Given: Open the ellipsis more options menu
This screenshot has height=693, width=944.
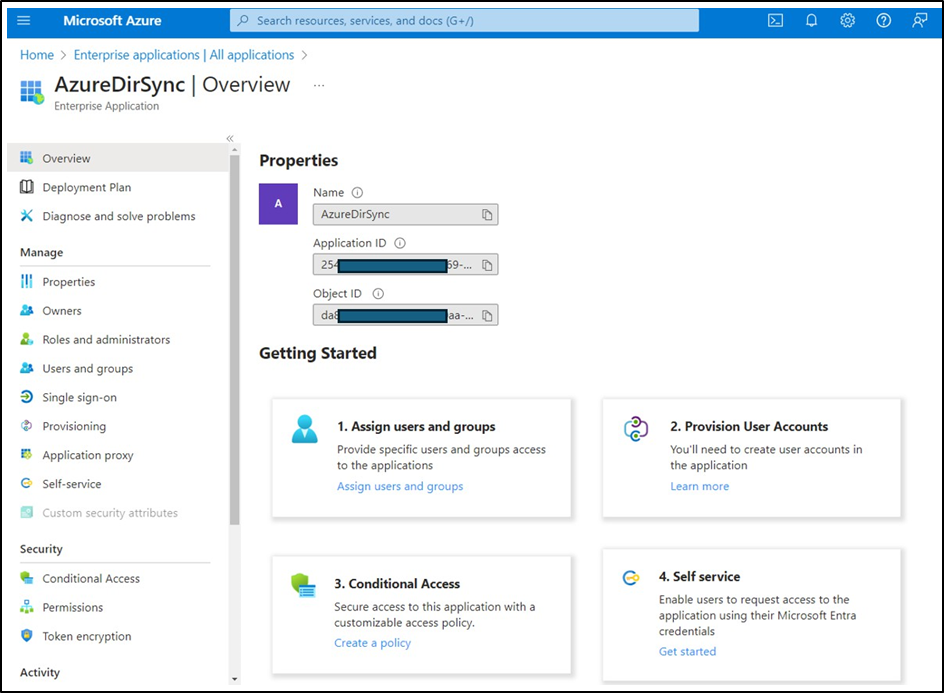Looking at the screenshot, I should tap(319, 86).
